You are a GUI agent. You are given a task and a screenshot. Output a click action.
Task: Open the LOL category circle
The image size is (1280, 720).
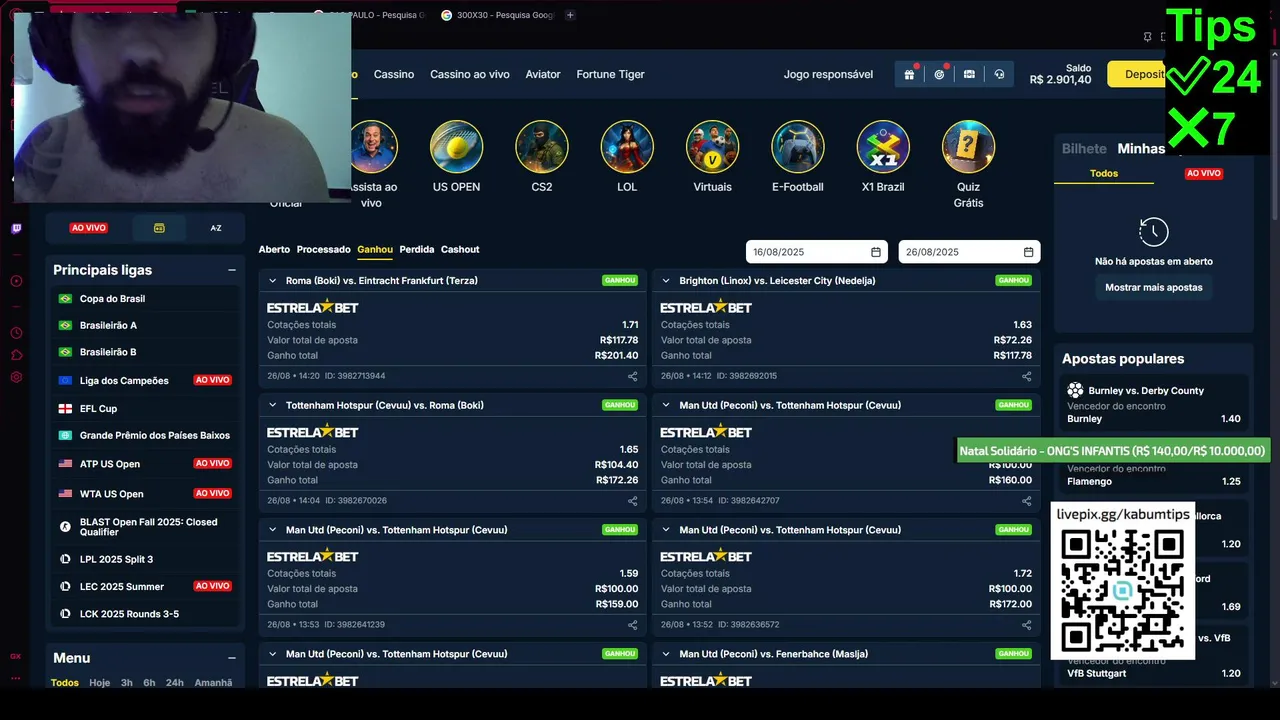tap(627, 147)
